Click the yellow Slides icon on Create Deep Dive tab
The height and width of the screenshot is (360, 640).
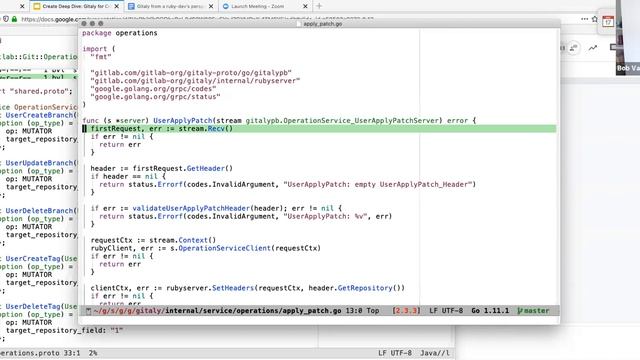tap(37, 6)
